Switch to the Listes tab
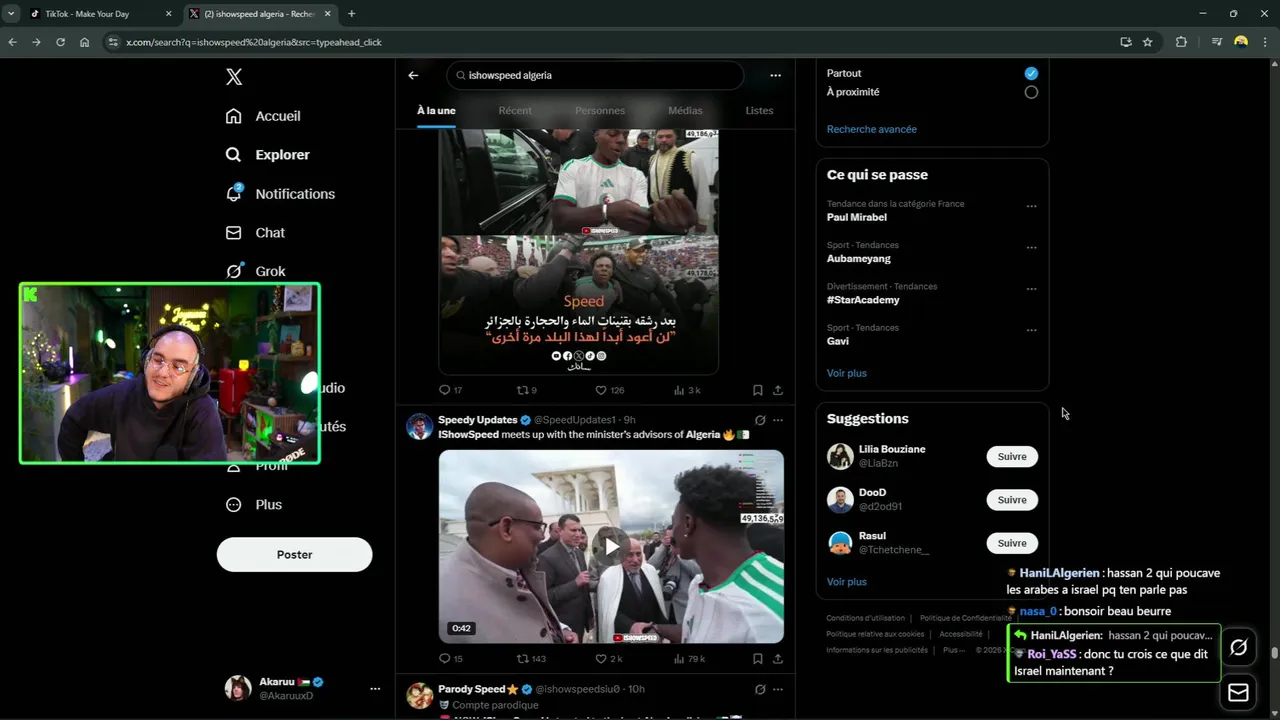 pyautogui.click(x=759, y=111)
